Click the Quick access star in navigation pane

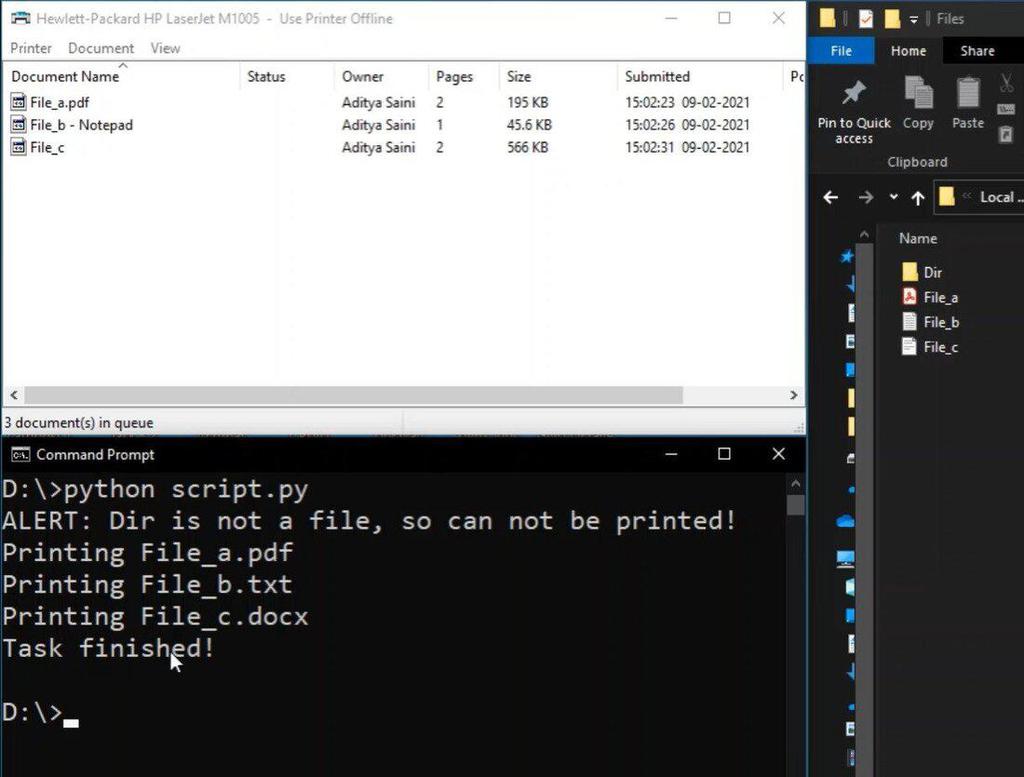847,256
